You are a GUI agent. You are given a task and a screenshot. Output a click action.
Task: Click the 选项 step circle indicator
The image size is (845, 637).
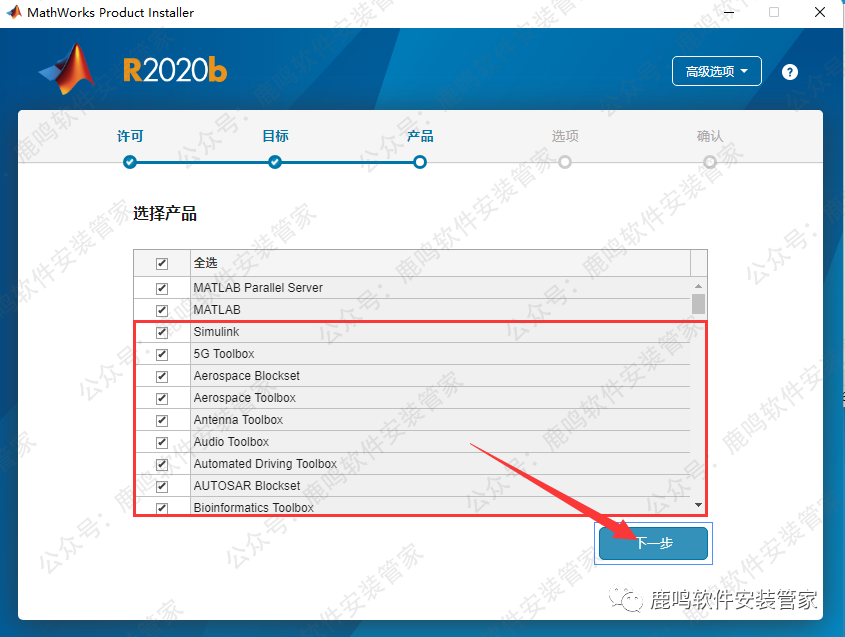click(x=565, y=161)
